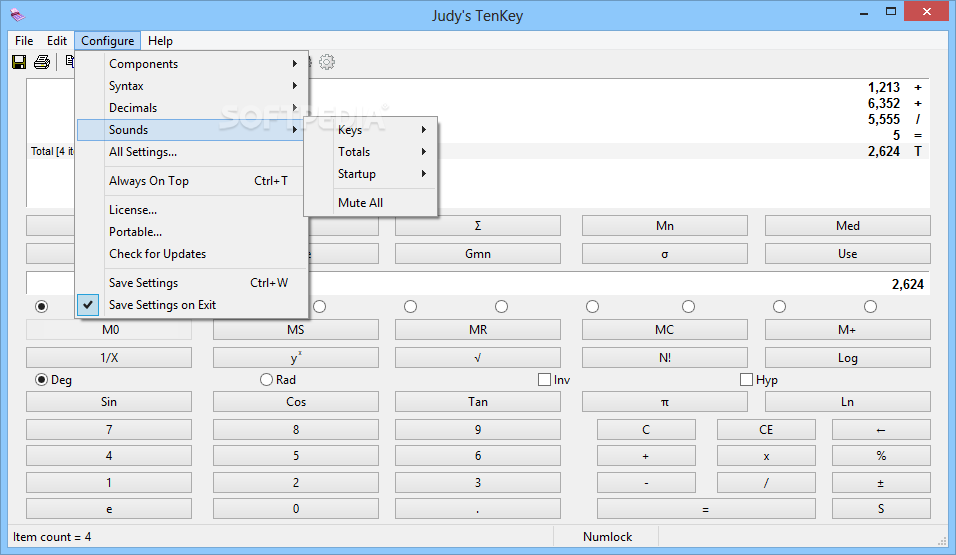
Task: Expand the Decimals submenu
Action: pyautogui.click(x=192, y=108)
